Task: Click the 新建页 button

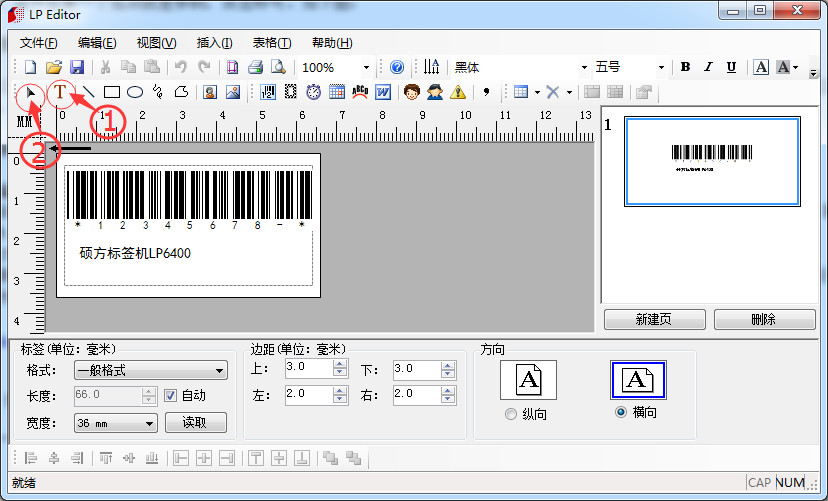Action: [654, 320]
